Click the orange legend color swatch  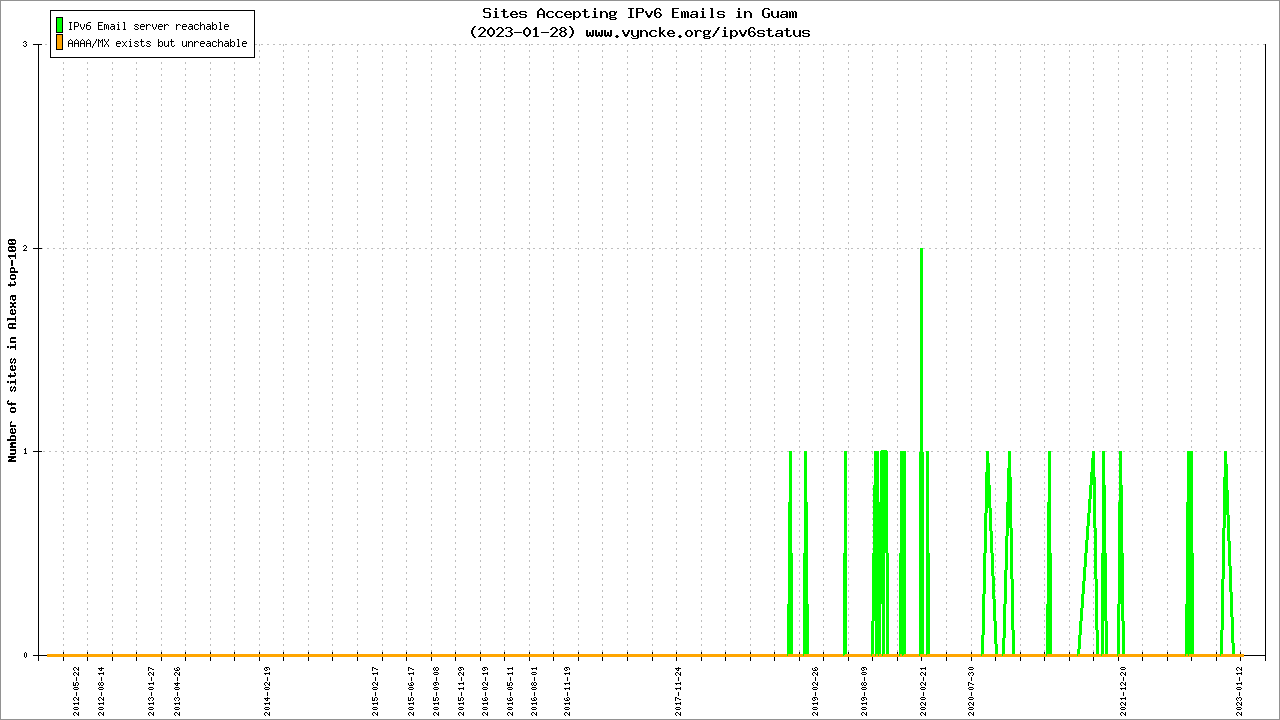coord(59,43)
